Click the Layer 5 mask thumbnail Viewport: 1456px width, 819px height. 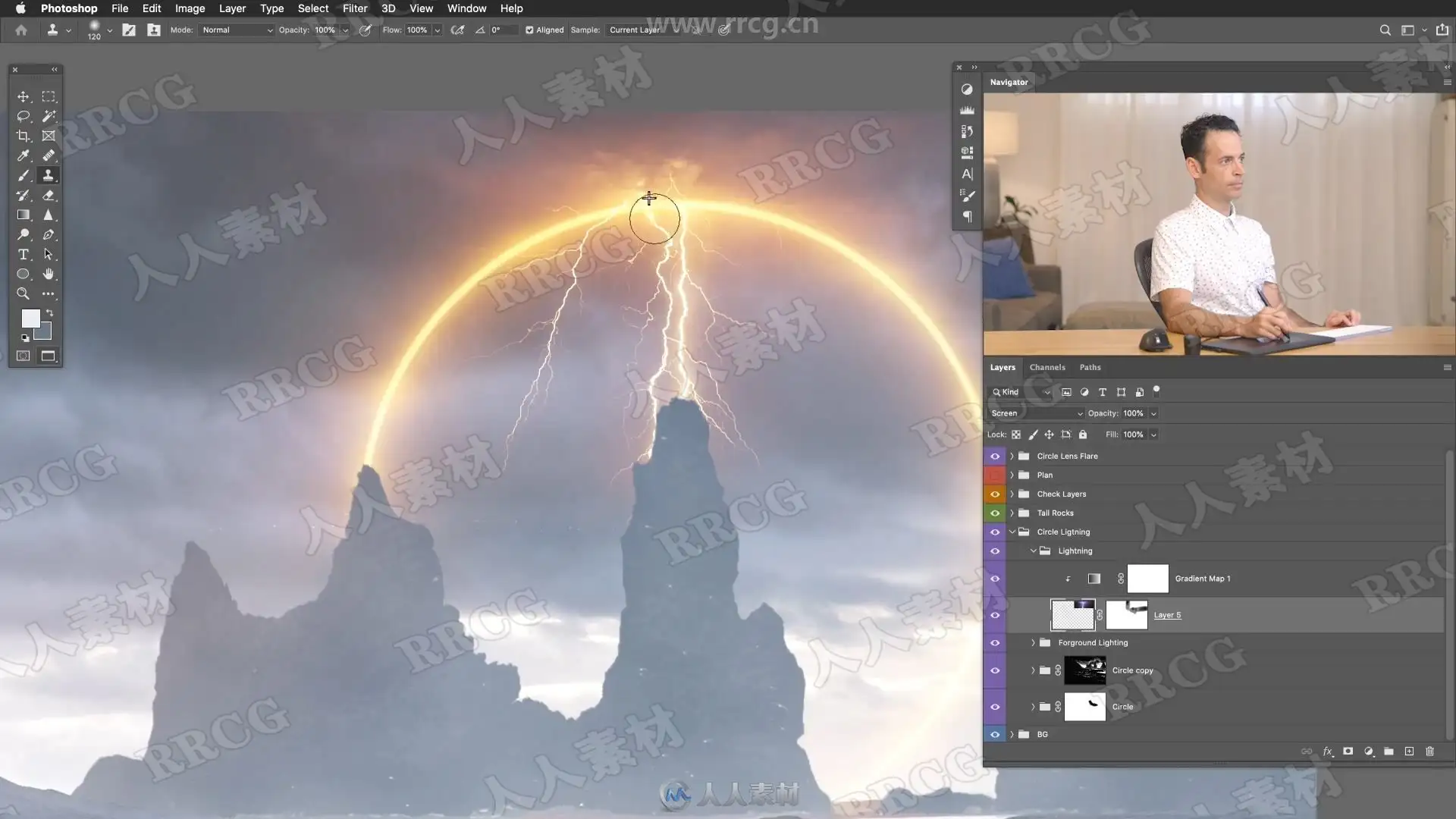tap(1126, 615)
